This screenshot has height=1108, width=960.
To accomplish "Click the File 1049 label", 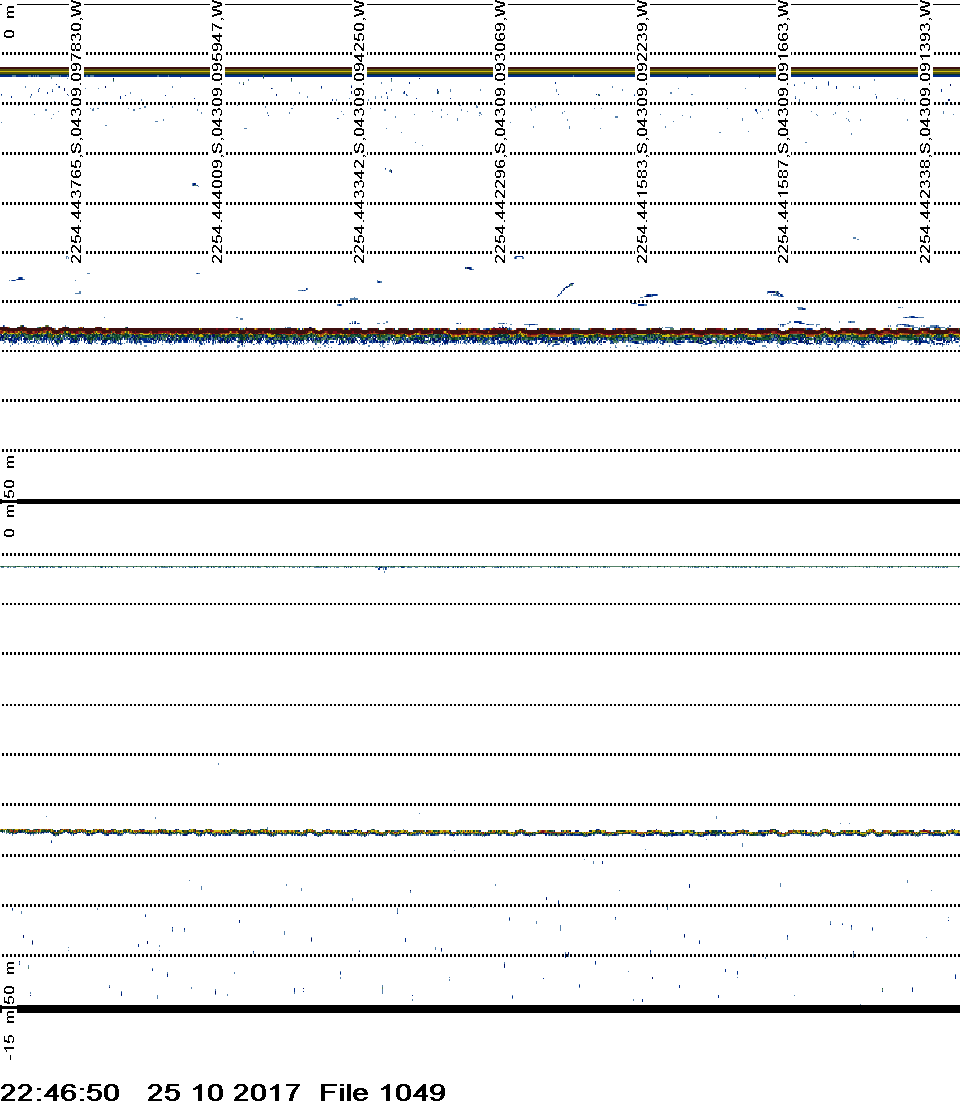I will click(x=382, y=1092).
